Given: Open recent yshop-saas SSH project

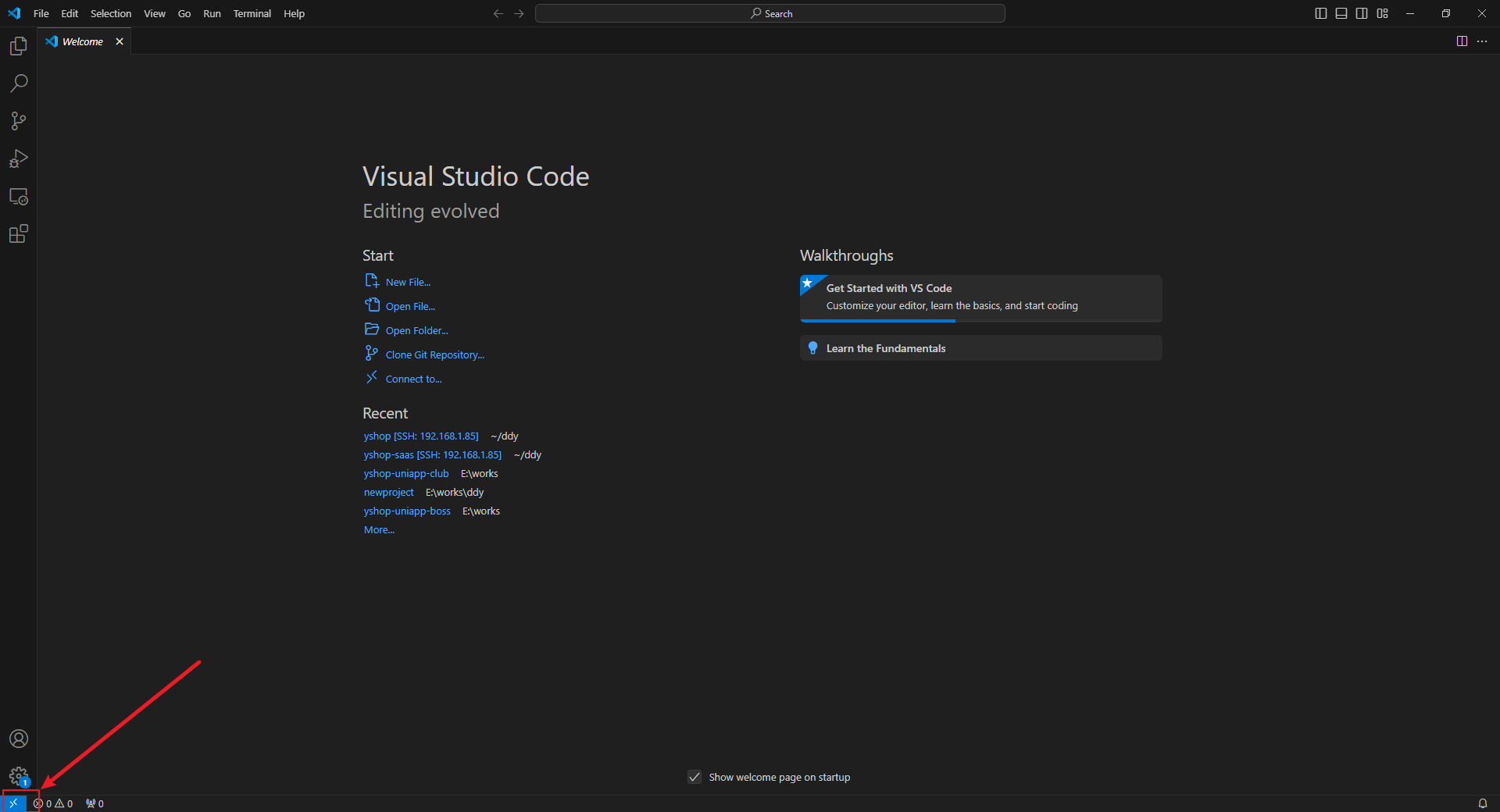Looking at the screenshot, I should (433, 455).
